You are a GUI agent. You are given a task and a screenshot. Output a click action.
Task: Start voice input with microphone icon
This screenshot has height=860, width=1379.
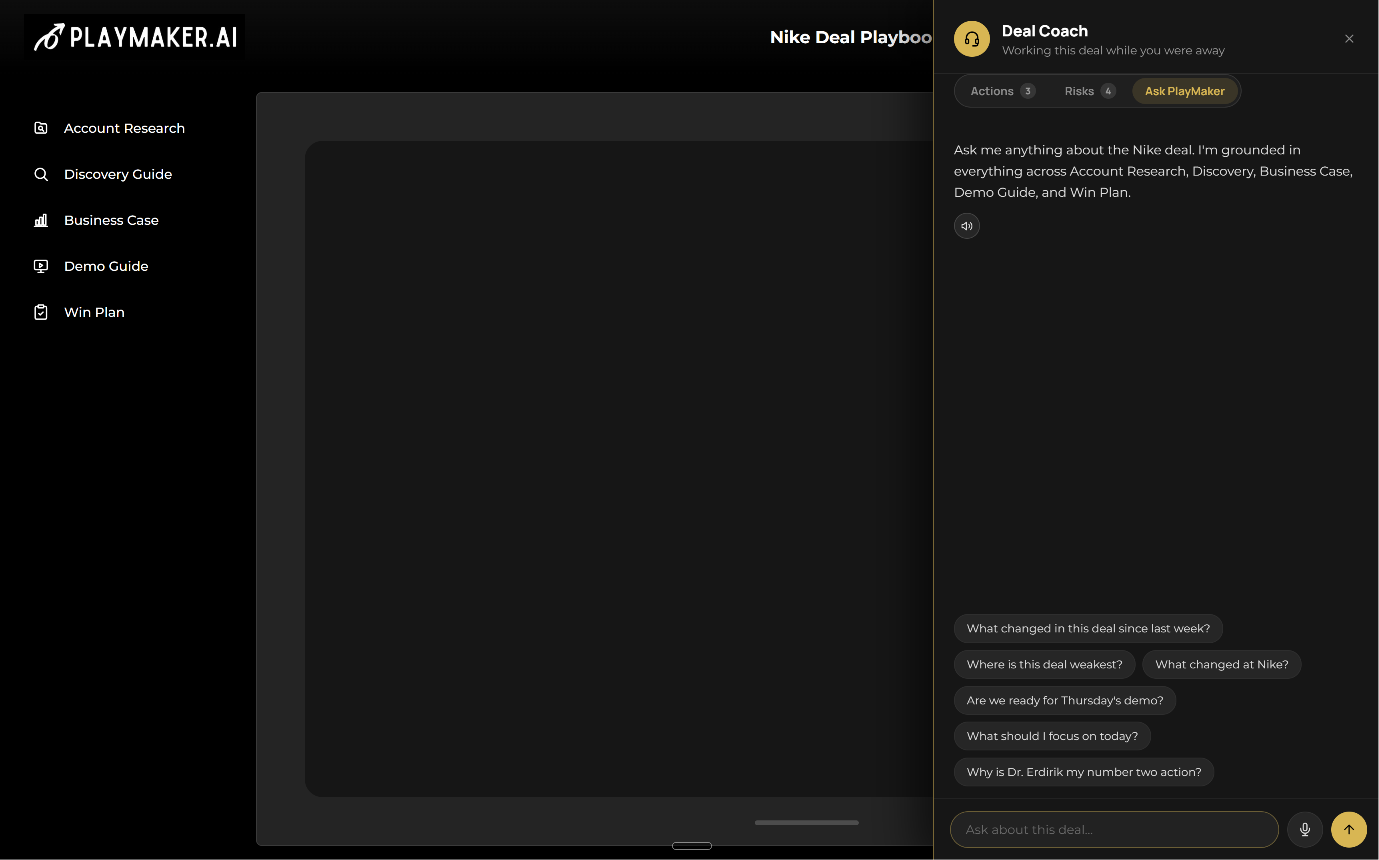(1305, 829)
